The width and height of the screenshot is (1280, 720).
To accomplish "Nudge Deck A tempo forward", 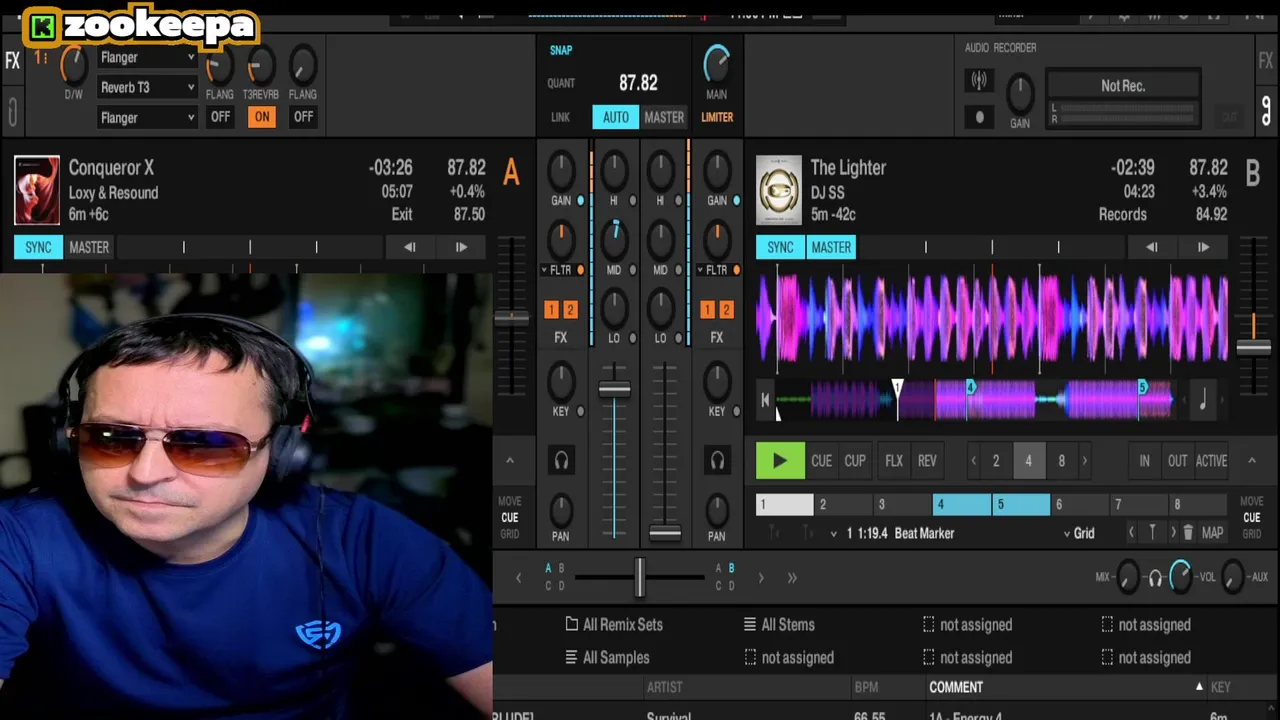I will click(x=461, y=247).
